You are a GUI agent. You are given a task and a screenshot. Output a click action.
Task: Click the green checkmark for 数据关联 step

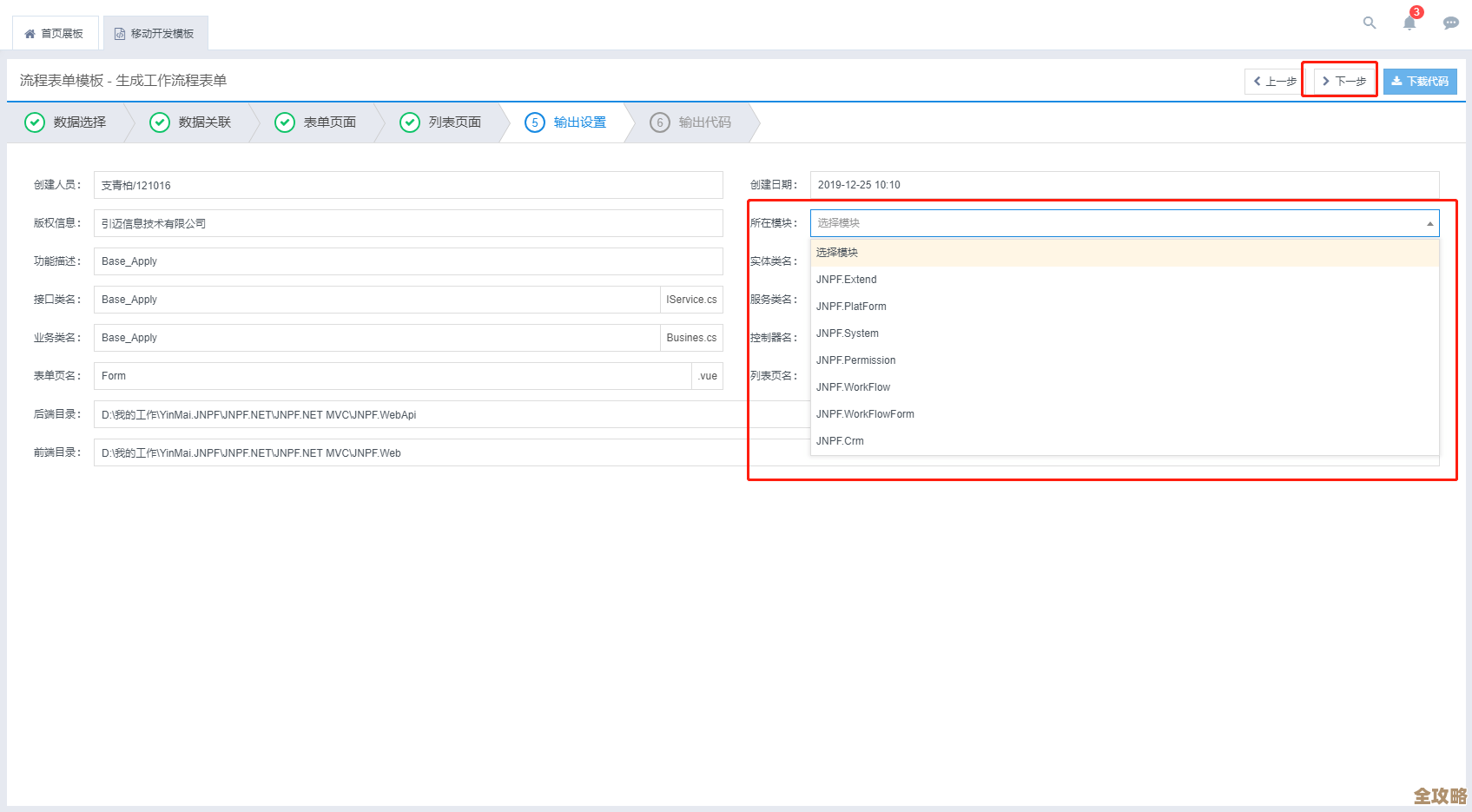point(160,122)
